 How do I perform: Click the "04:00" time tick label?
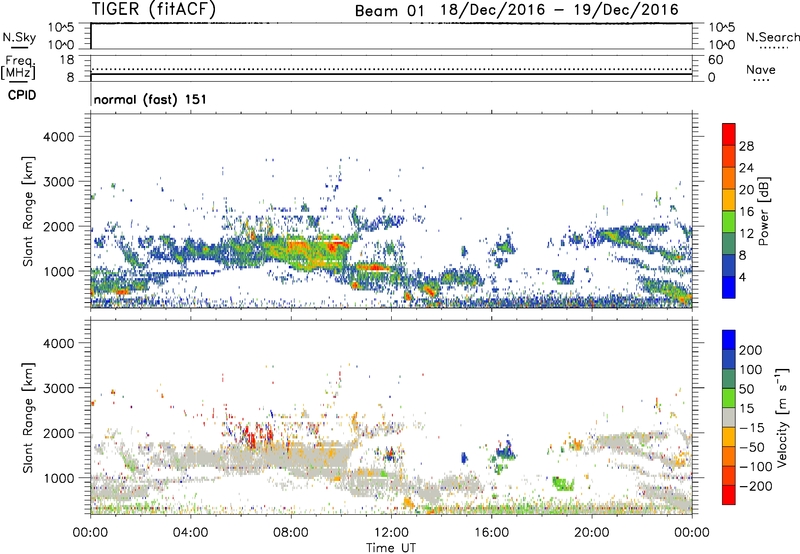pos(190,533)
